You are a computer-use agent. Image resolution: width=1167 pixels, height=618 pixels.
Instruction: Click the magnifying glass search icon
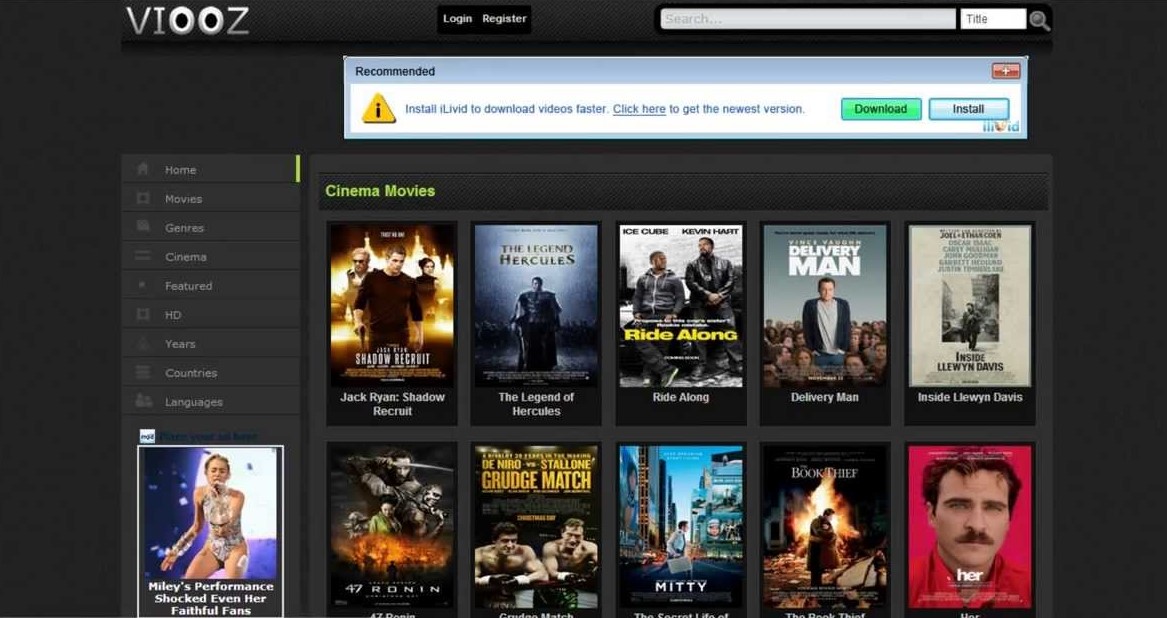1038,19
